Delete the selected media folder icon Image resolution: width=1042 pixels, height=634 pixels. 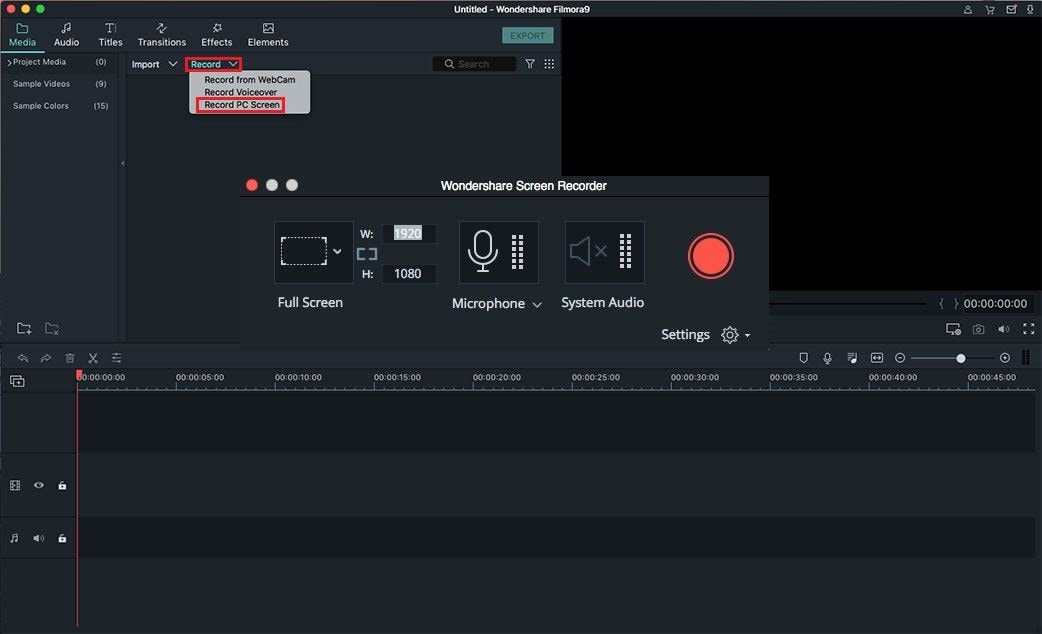(x=52, y=328)
